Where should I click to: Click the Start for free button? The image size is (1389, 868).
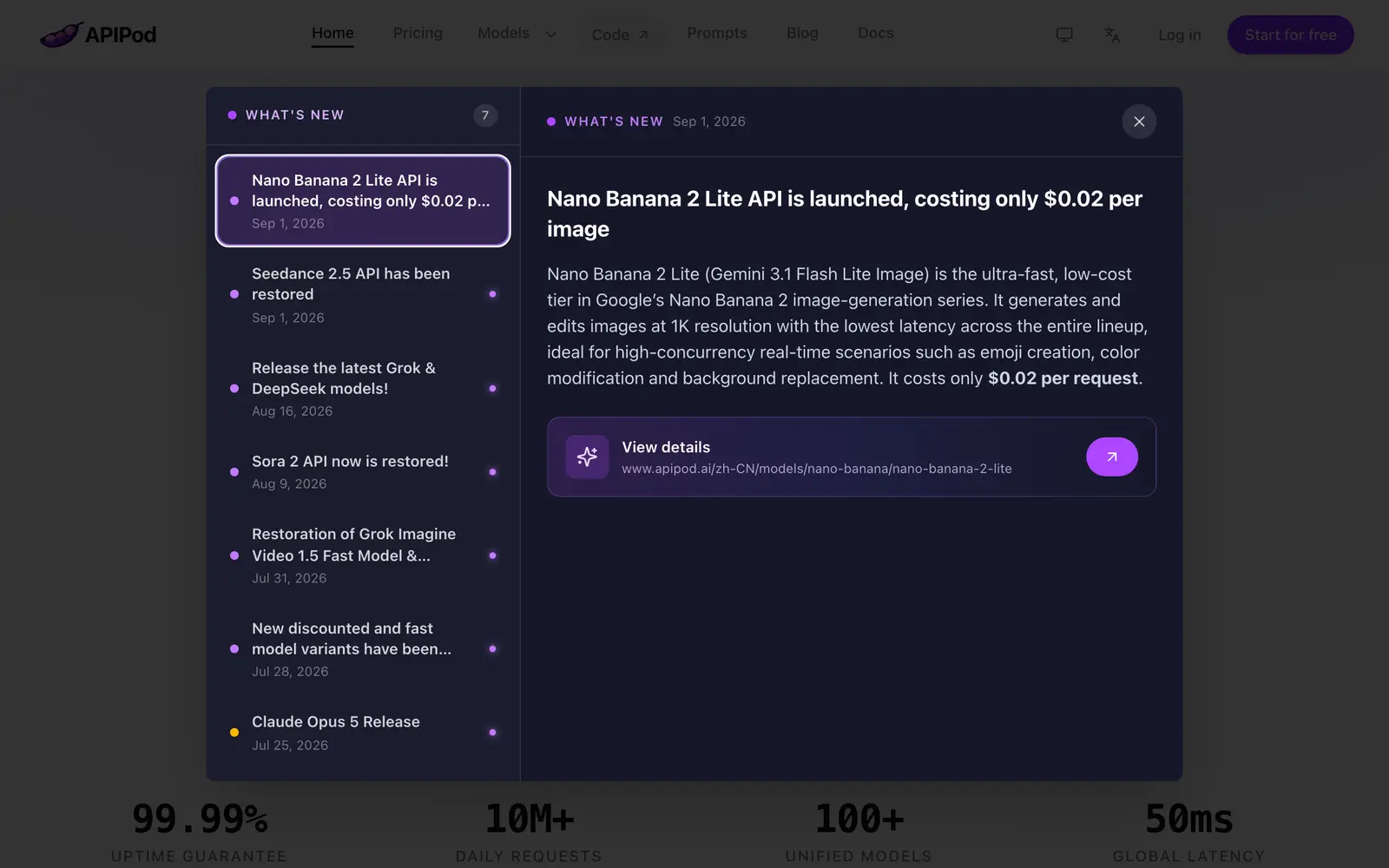coord(1290,35)
